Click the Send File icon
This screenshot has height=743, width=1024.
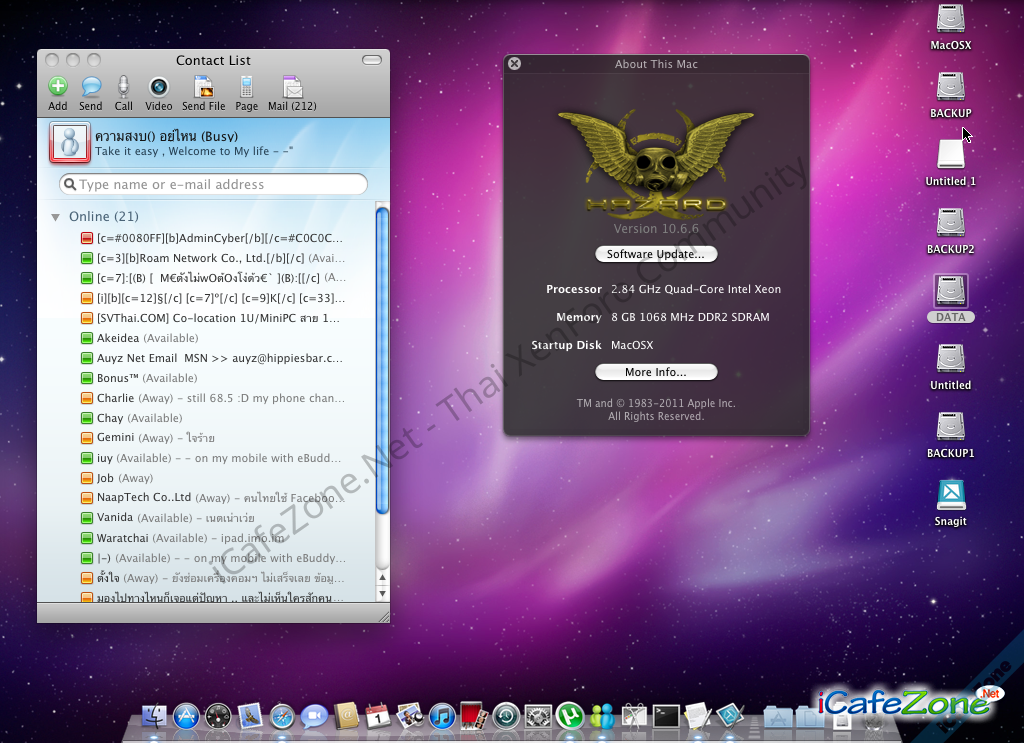(203, 88)
